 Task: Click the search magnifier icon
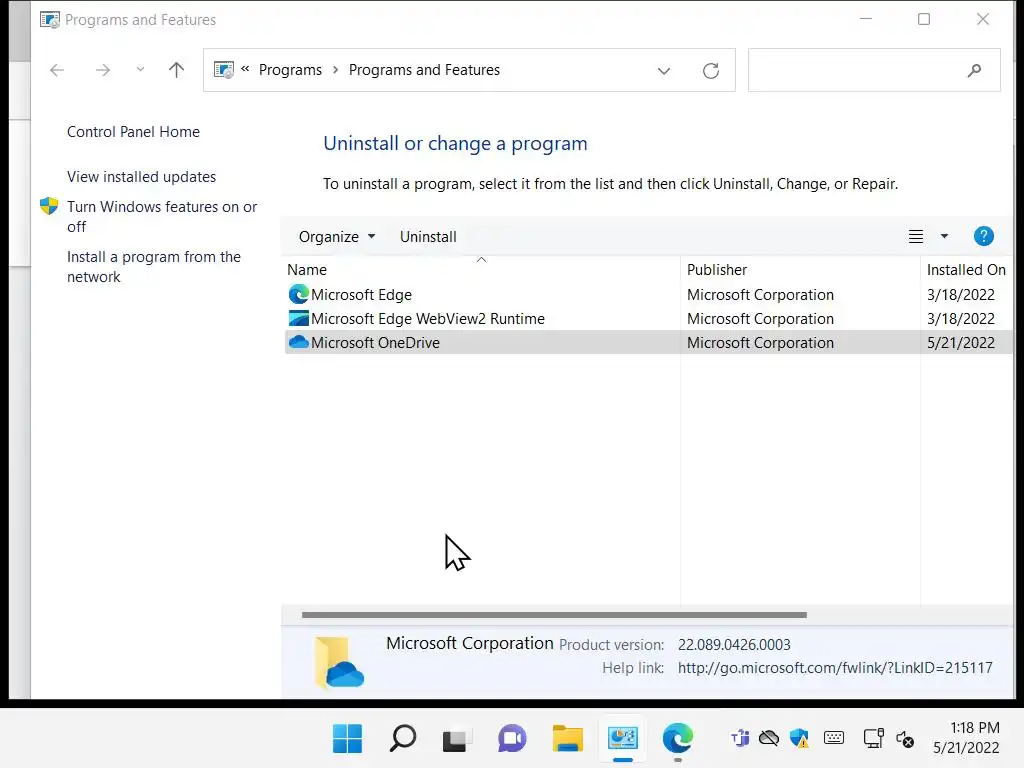point(974,70)
